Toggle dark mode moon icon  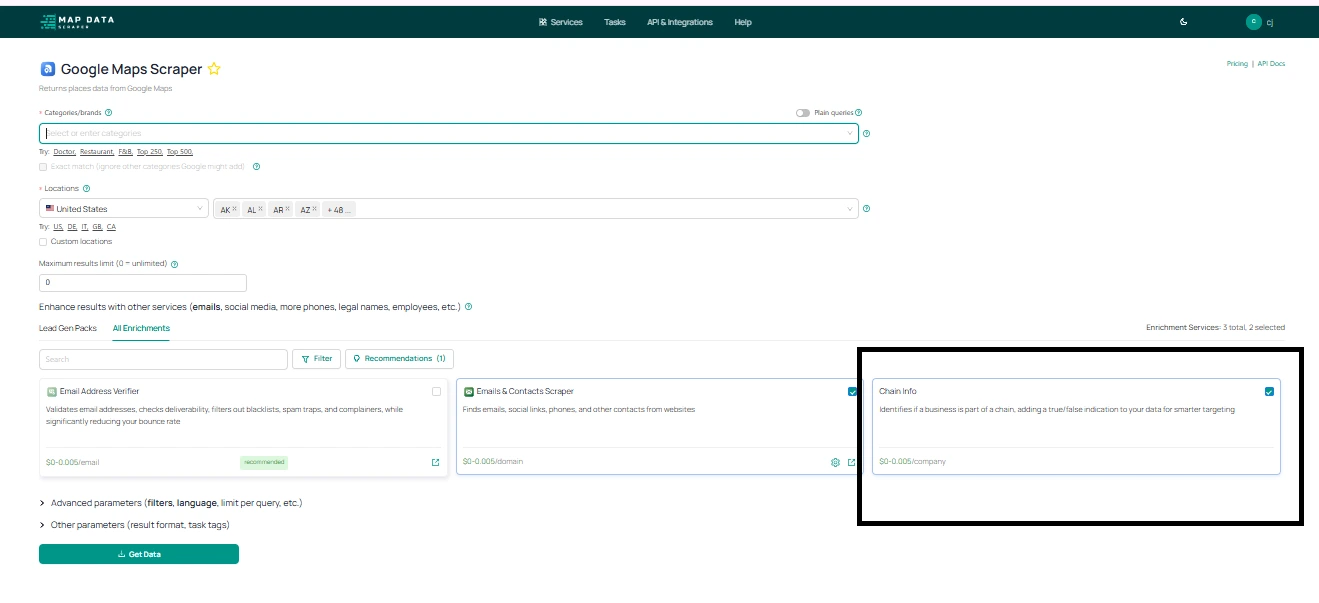[1184, 22]
